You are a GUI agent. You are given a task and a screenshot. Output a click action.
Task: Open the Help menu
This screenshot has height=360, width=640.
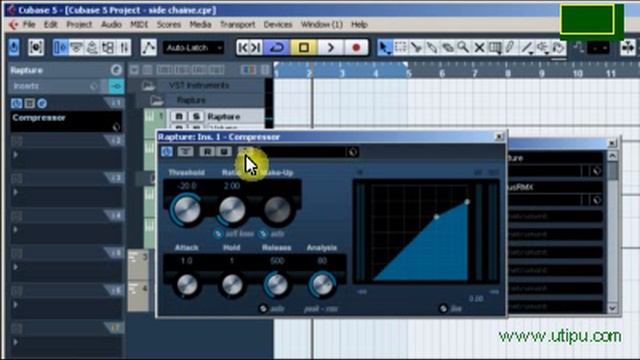pos(359,25)
